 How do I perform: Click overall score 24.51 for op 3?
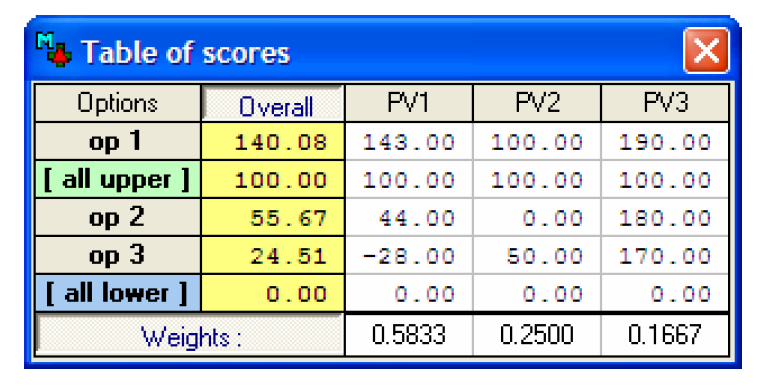[x=273, y=255]
